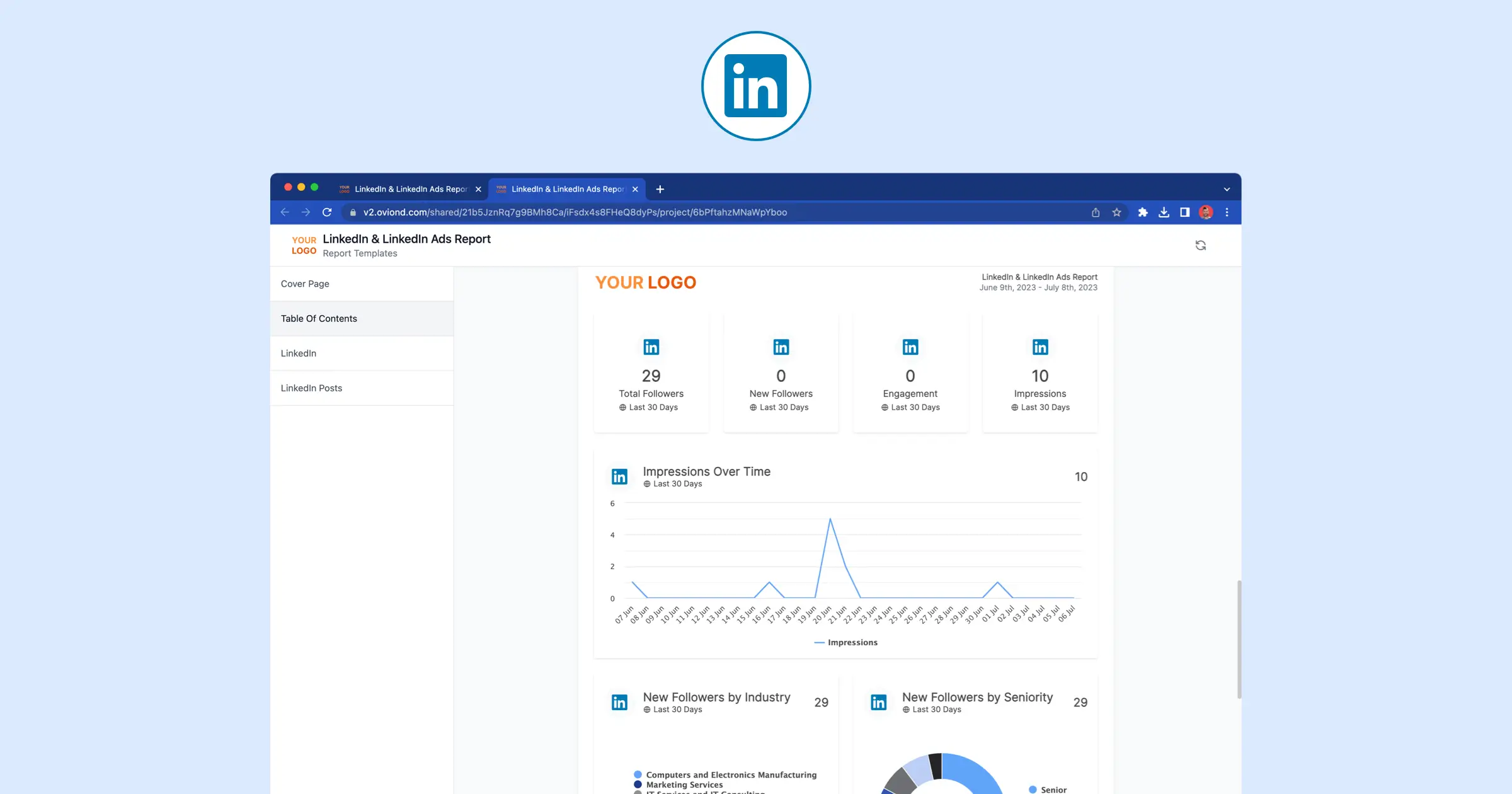Click the YOUR LOGO icon in the app header
Screen dimensions: 1512x794
click(304, 245)
